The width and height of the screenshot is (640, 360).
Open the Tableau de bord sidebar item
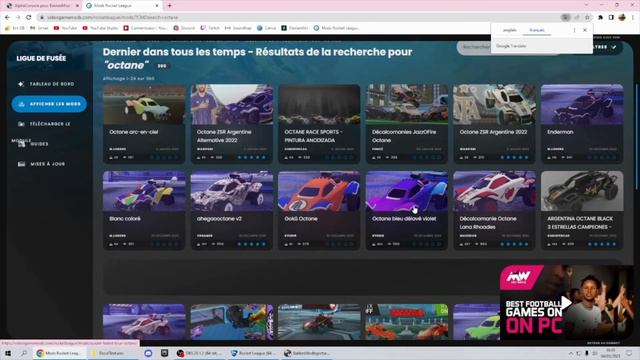click(47, 84)
